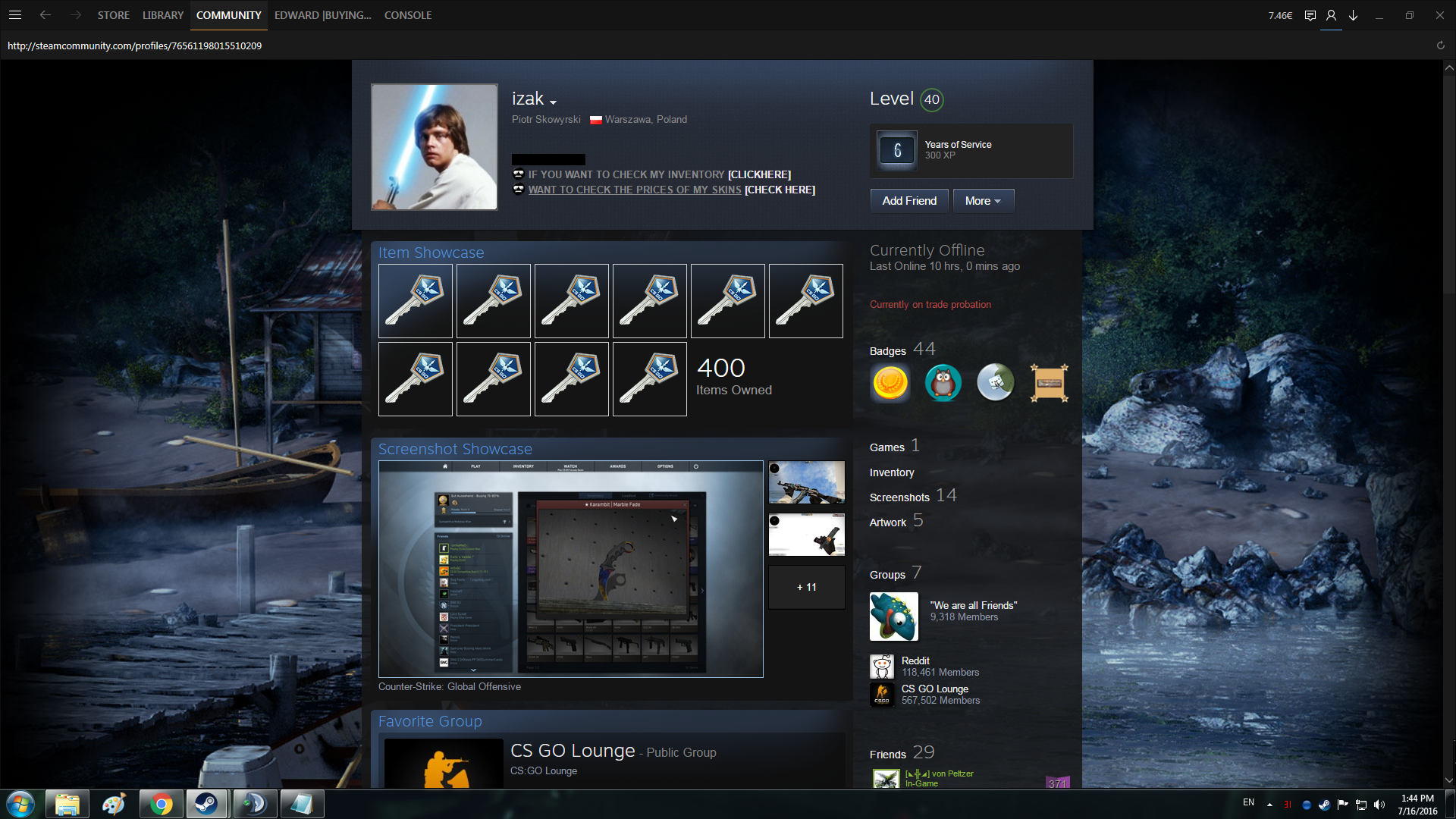Click the scrollbar down arrow
The height and width of the screenshot is (819, 1456).
coord(1449,780)
